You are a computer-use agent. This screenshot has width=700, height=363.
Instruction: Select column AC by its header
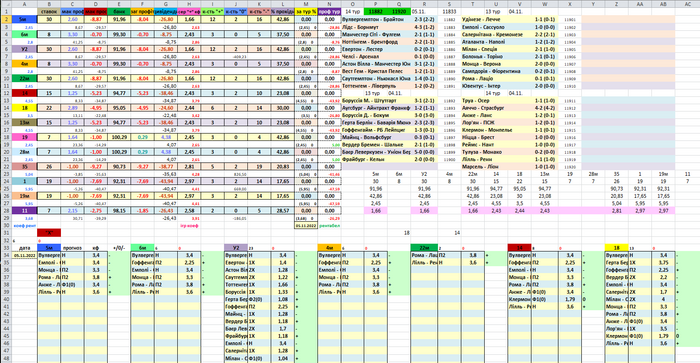(x=688, y=4)
